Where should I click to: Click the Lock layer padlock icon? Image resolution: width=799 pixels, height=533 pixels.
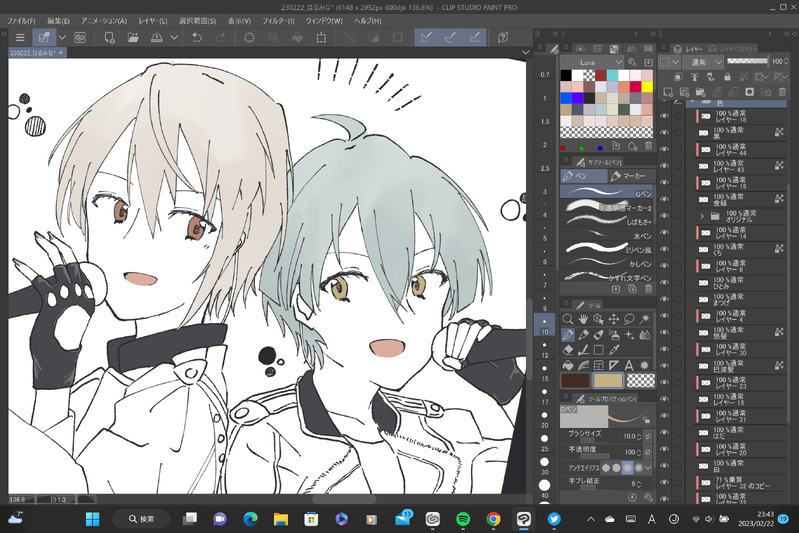point(727,77)
